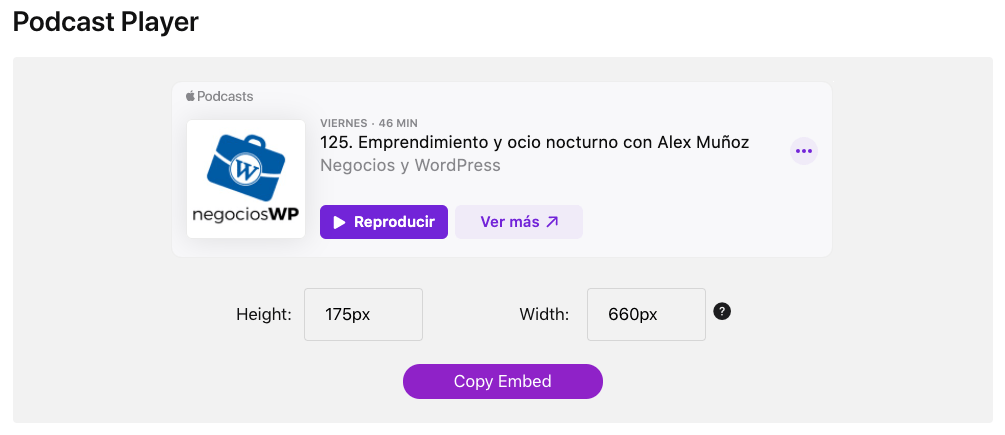This screenshot has width=1005, height=435.
Task: Click the question mark help icon
Action: tap(722, 311)
